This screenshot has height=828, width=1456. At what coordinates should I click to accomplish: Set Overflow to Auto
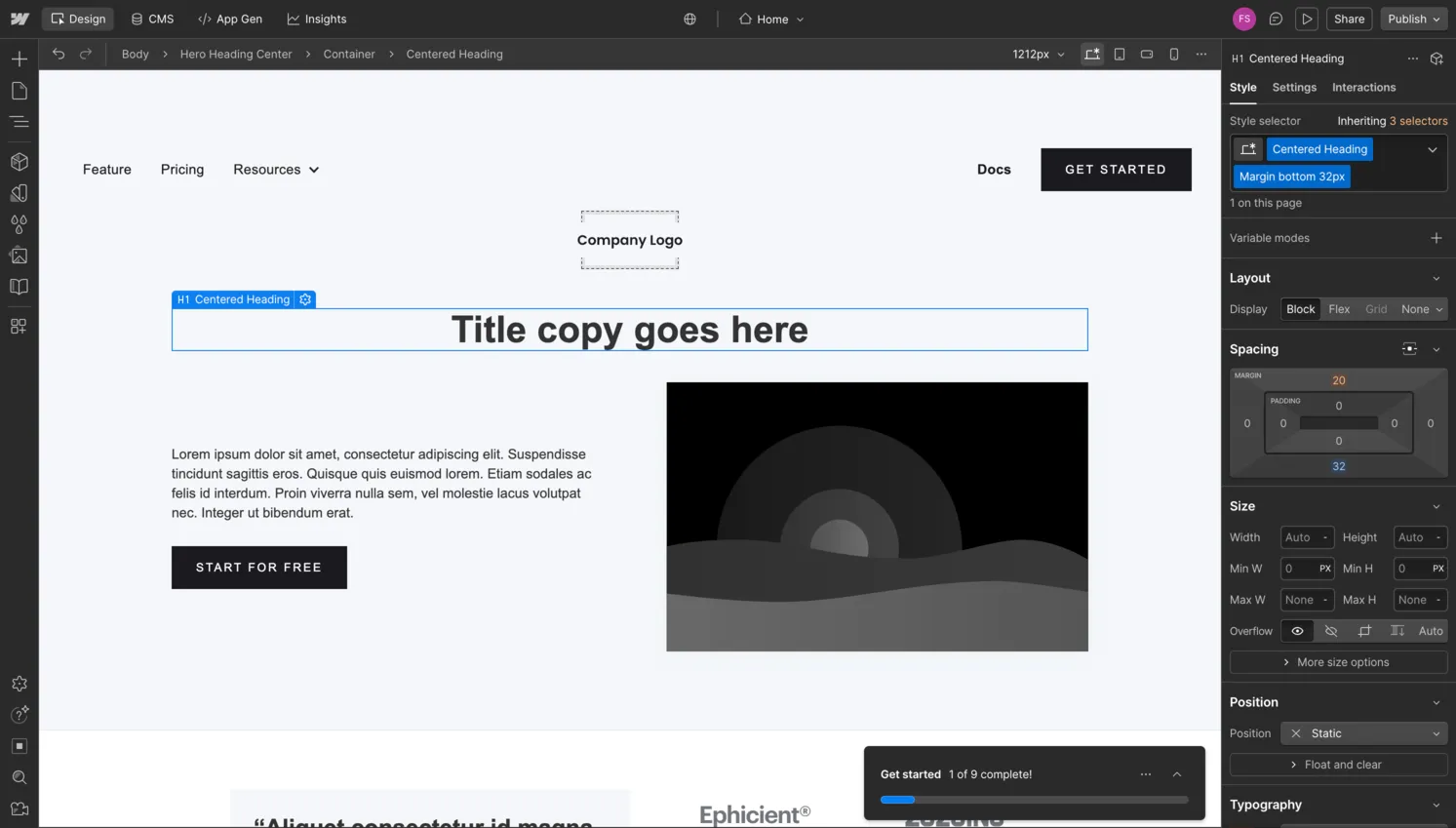pos(1430,631)
